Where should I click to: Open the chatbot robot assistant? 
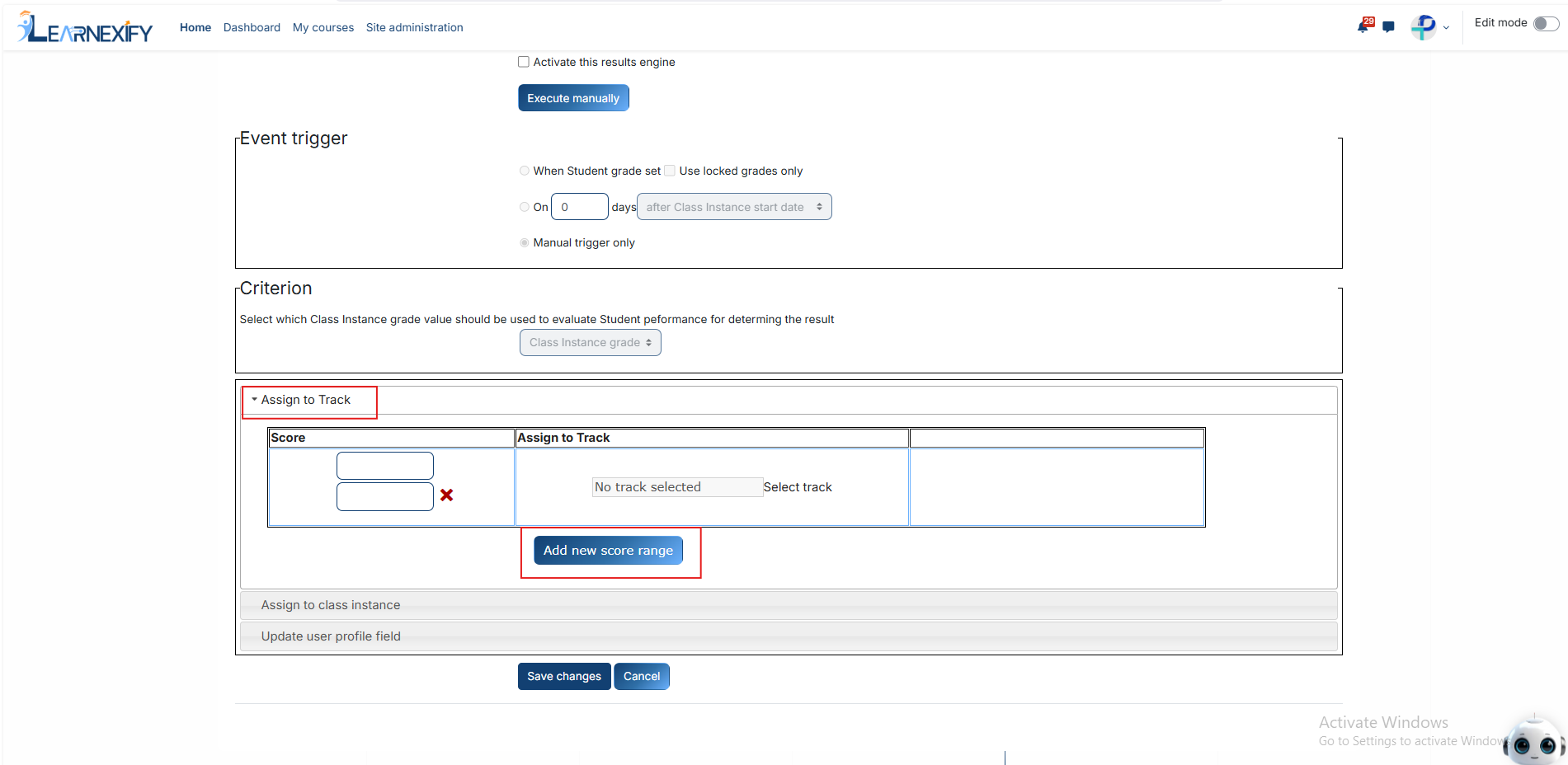point(1533,741)
